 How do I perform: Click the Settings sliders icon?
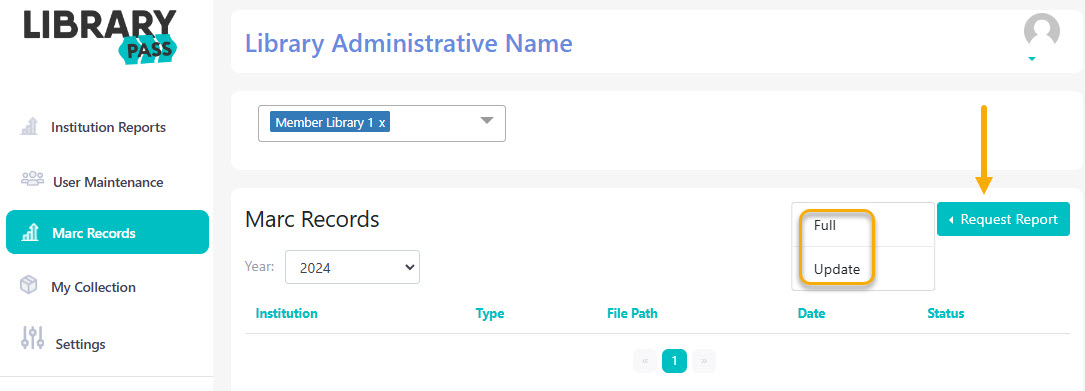pyautogui.click(x=33, y=337)
